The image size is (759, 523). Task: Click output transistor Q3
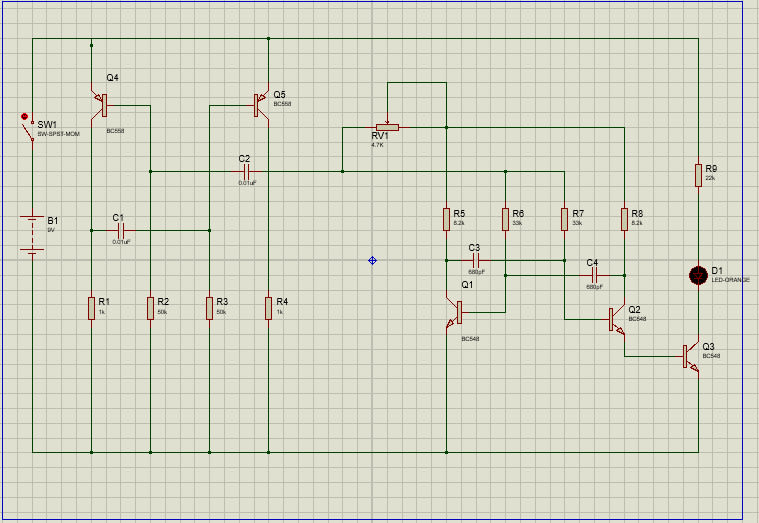pyautogui.click(x=690, y=355)
